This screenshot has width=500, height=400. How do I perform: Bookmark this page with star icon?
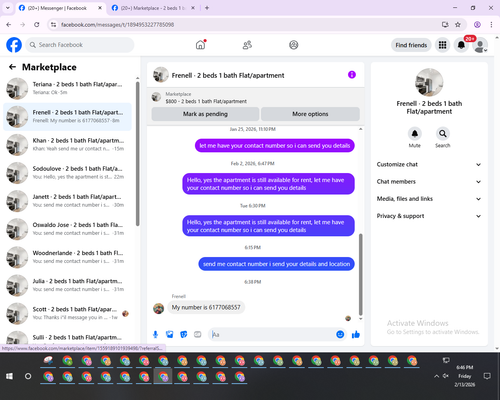[x=458, y=24]
